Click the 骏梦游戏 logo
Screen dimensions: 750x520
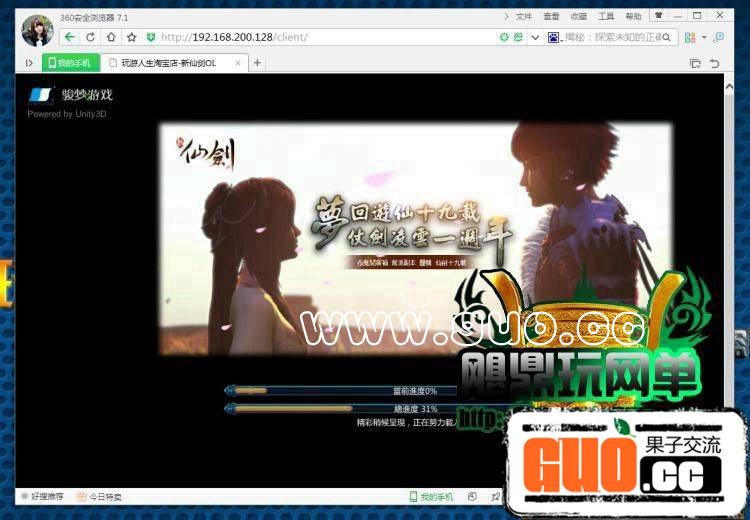pos(71,94)
